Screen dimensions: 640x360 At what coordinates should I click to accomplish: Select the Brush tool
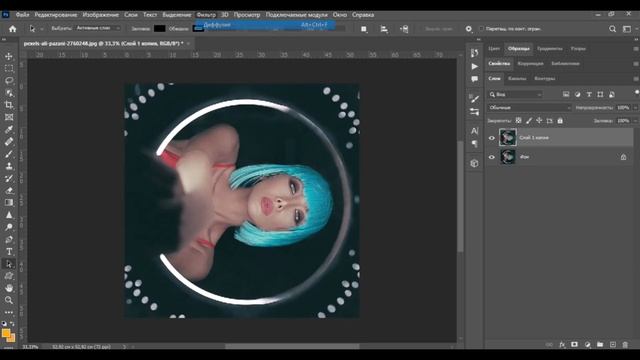tap(9, 154)
